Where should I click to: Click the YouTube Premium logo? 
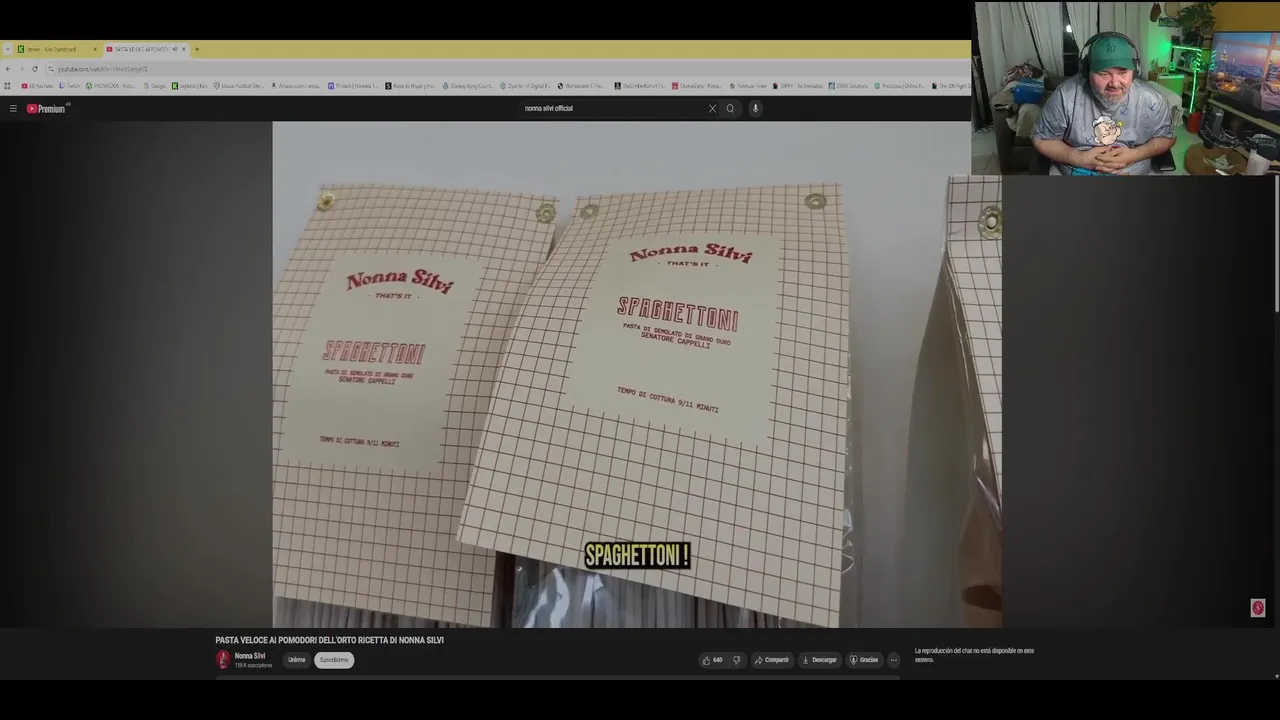point(46,108)
